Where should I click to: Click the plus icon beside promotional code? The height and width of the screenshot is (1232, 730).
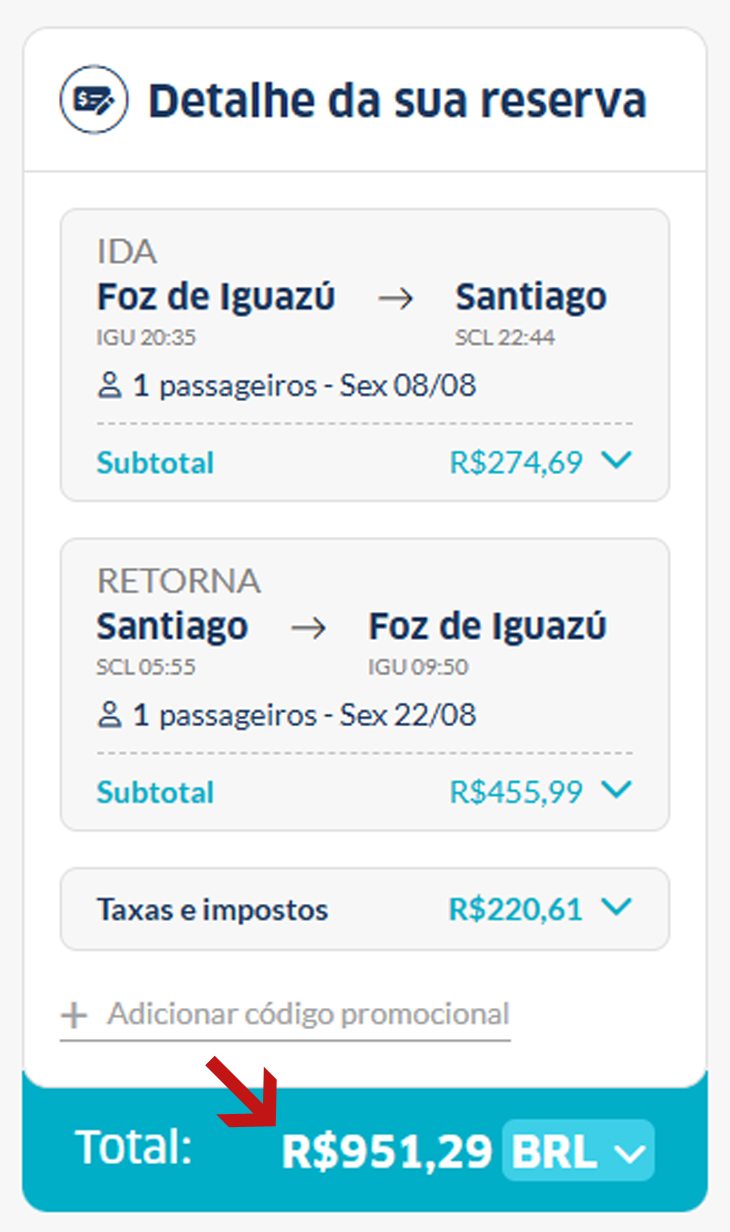74,1016
